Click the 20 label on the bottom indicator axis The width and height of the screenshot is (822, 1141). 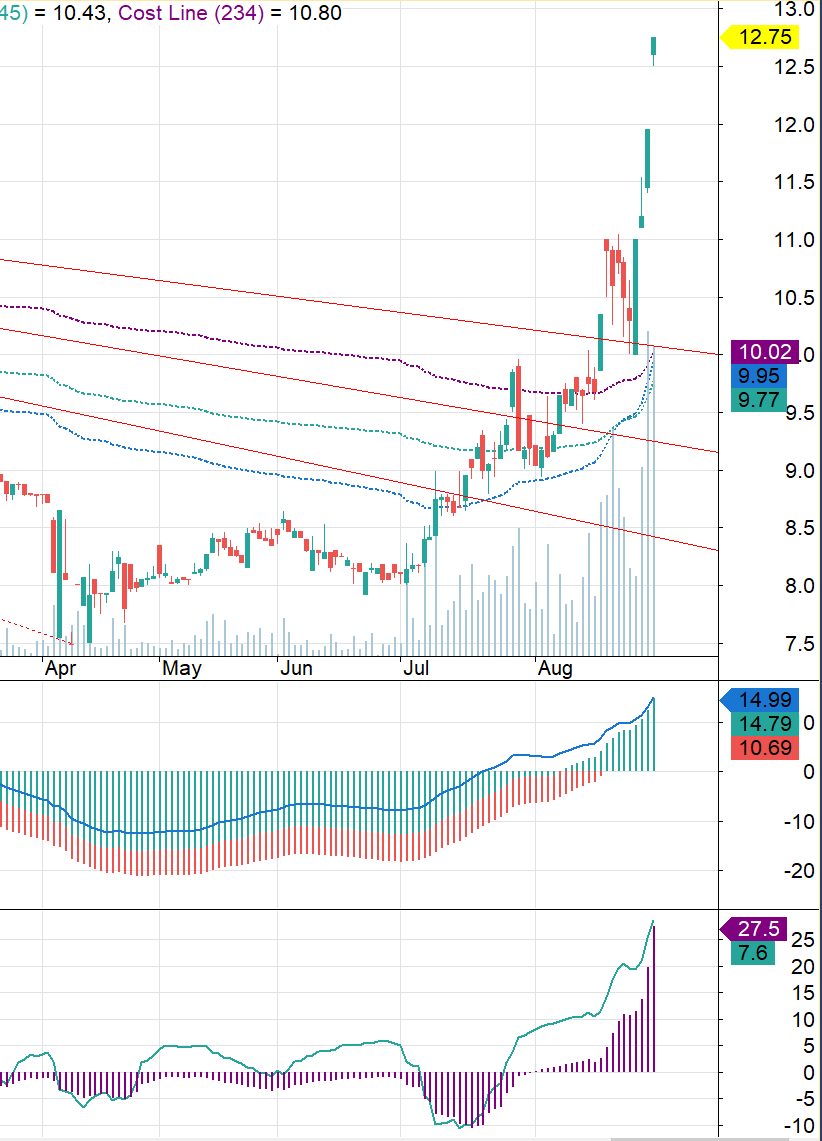tap(803, 966)
